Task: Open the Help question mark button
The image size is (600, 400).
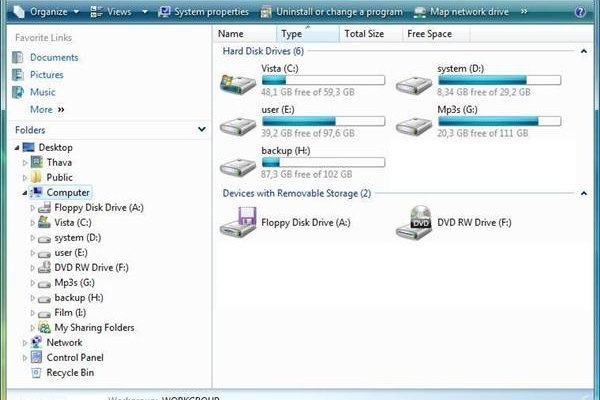Action: click(580, 12)
